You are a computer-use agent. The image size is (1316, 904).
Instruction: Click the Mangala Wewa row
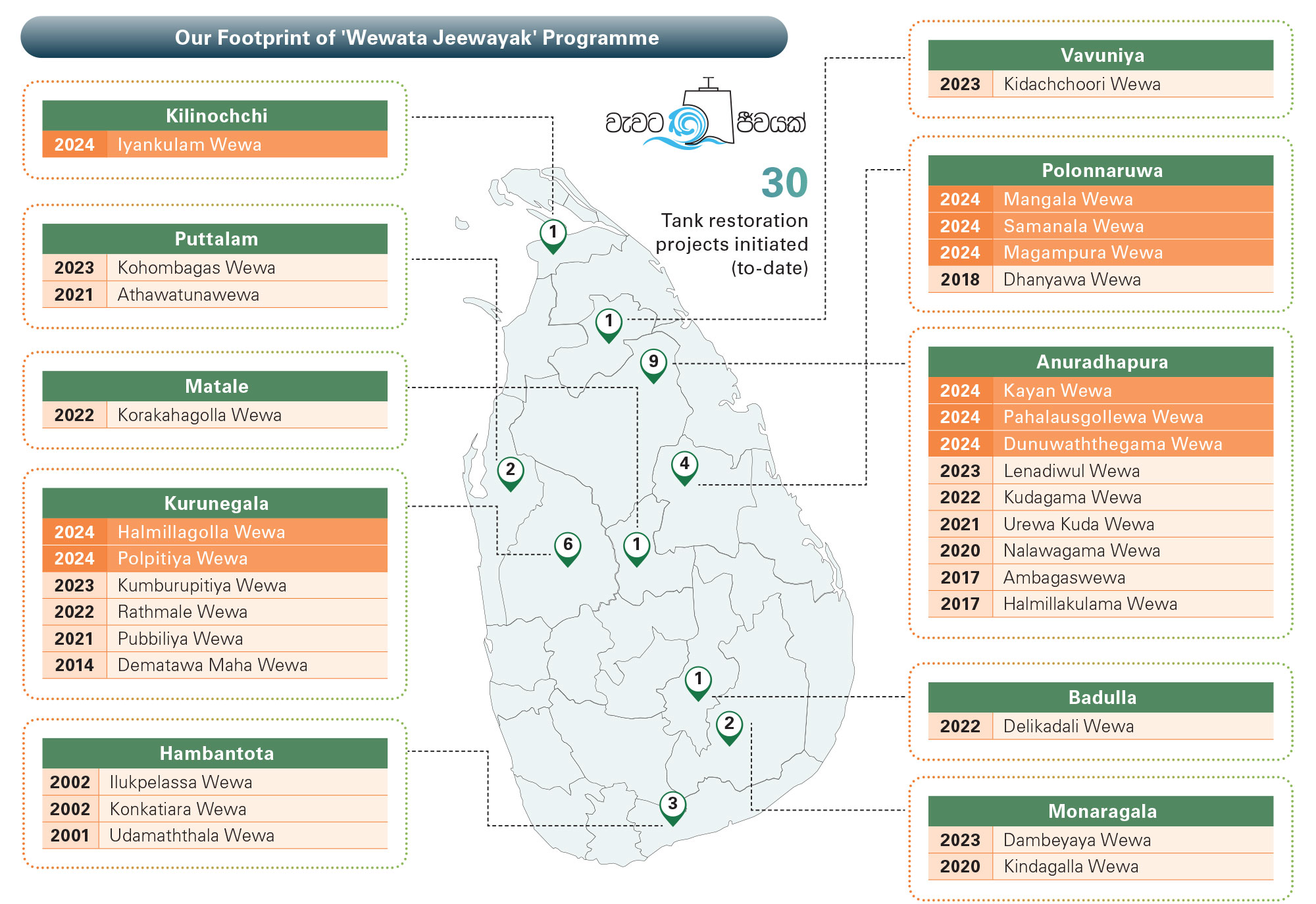coord(1101,199)
